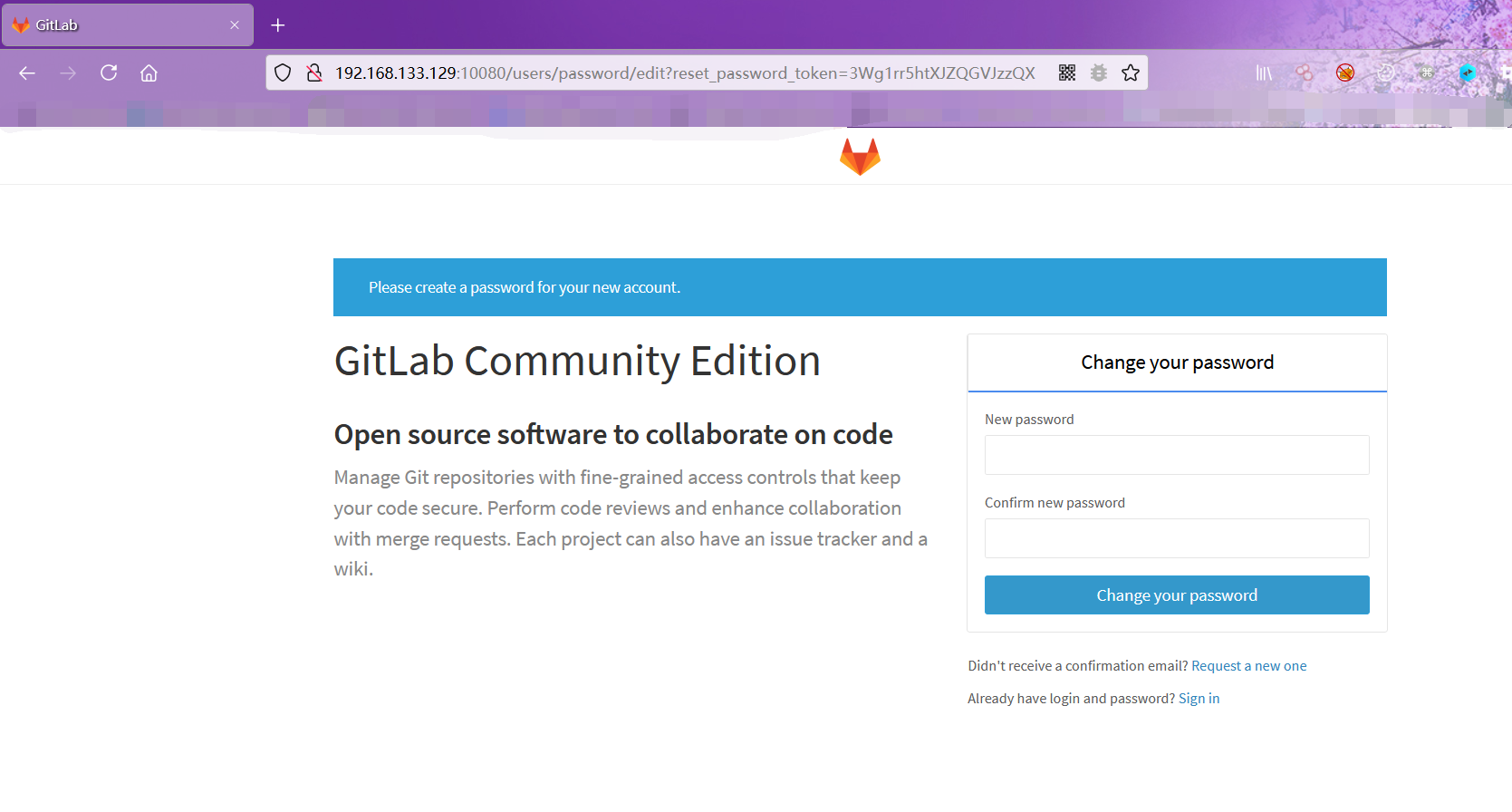Open the tracking protection shield icon
The width and height of the screenshot is (1512, 812).
click(x=283, y=73)
